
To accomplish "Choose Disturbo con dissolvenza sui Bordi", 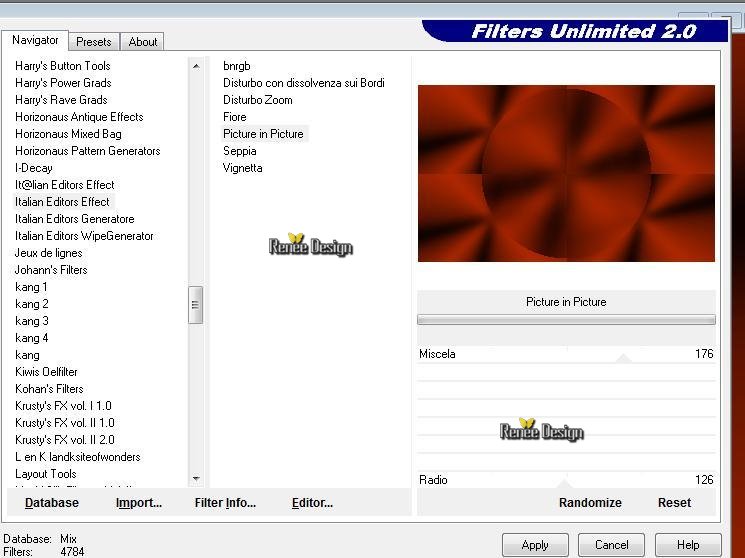I will 304,83.
